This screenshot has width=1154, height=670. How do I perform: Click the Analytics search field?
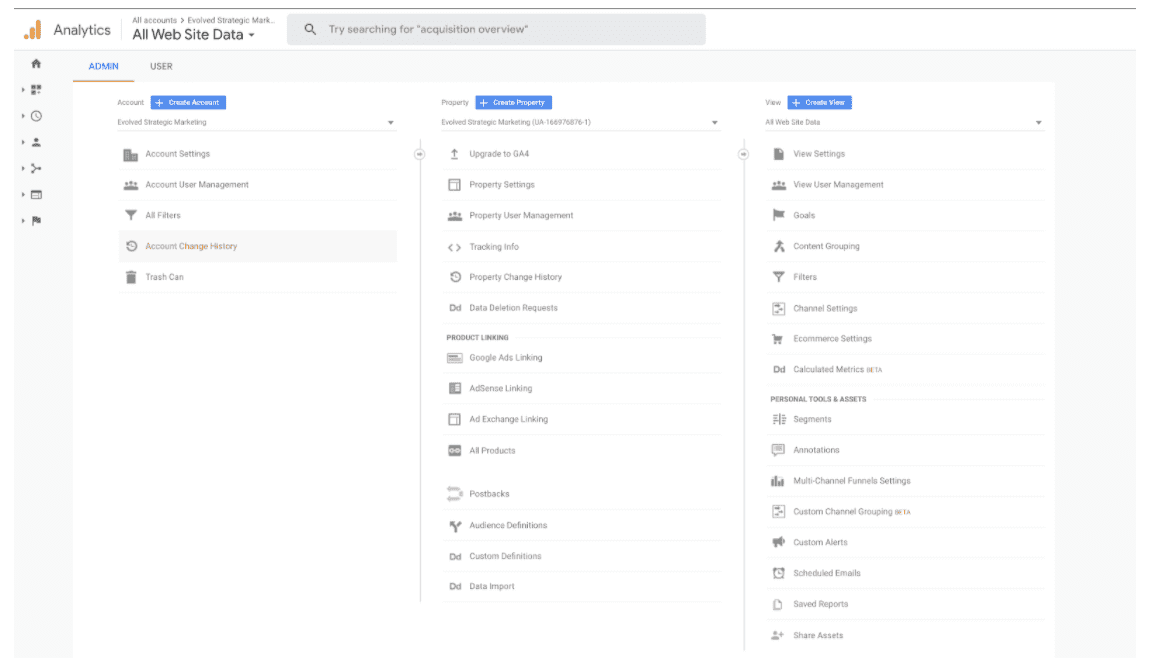pos(496,29)
